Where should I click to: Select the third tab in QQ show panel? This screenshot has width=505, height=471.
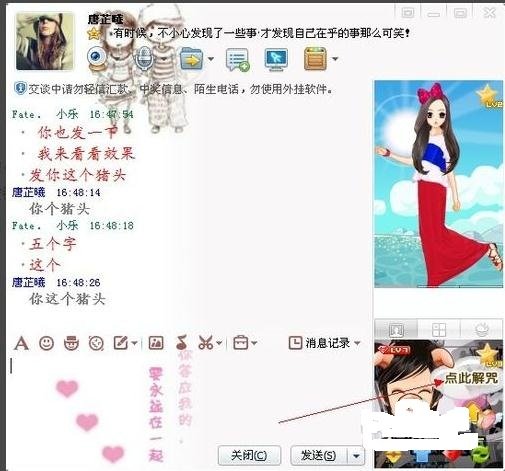point(482,329)
